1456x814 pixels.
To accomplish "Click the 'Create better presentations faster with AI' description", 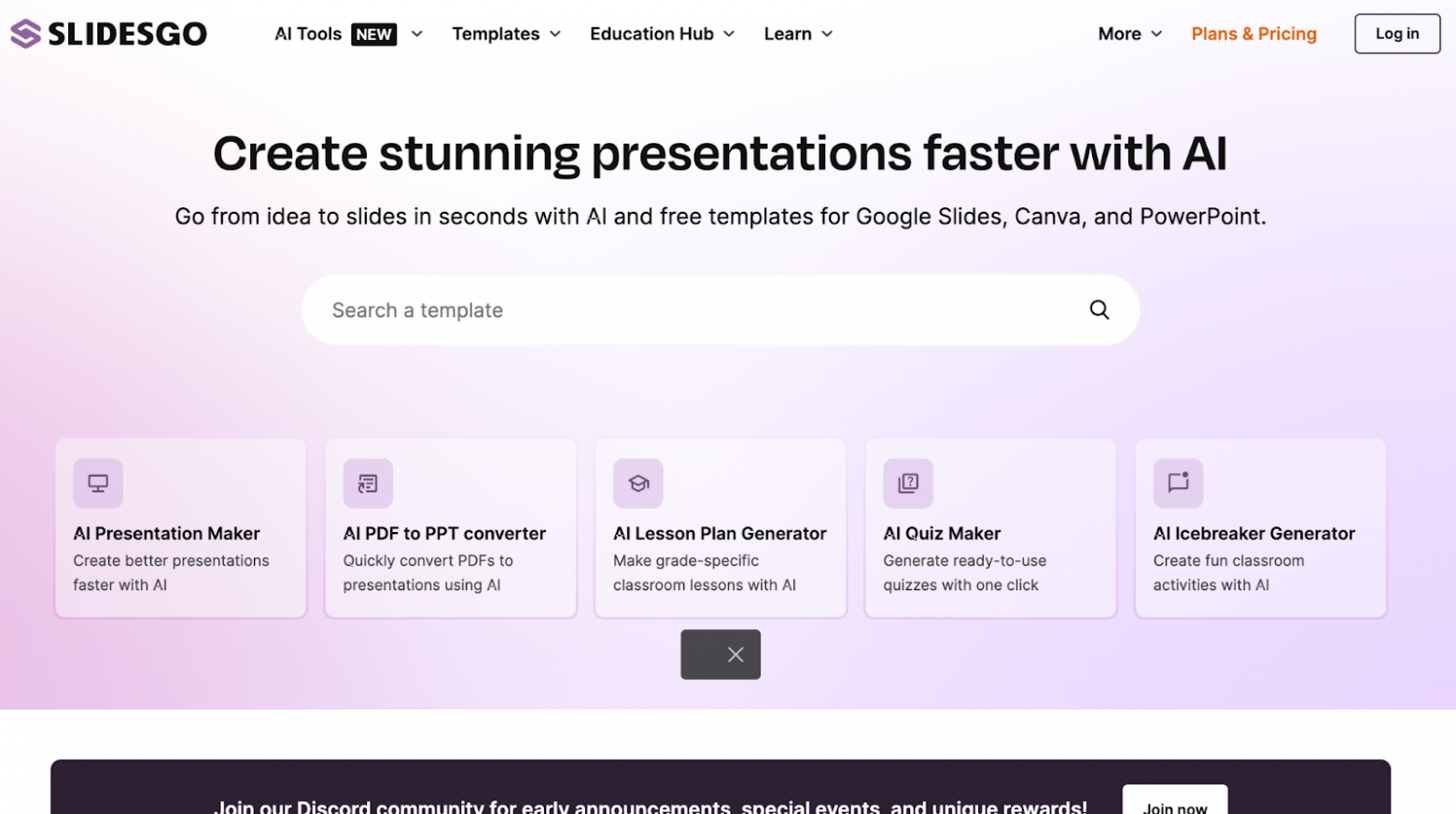I will [171, 573].
